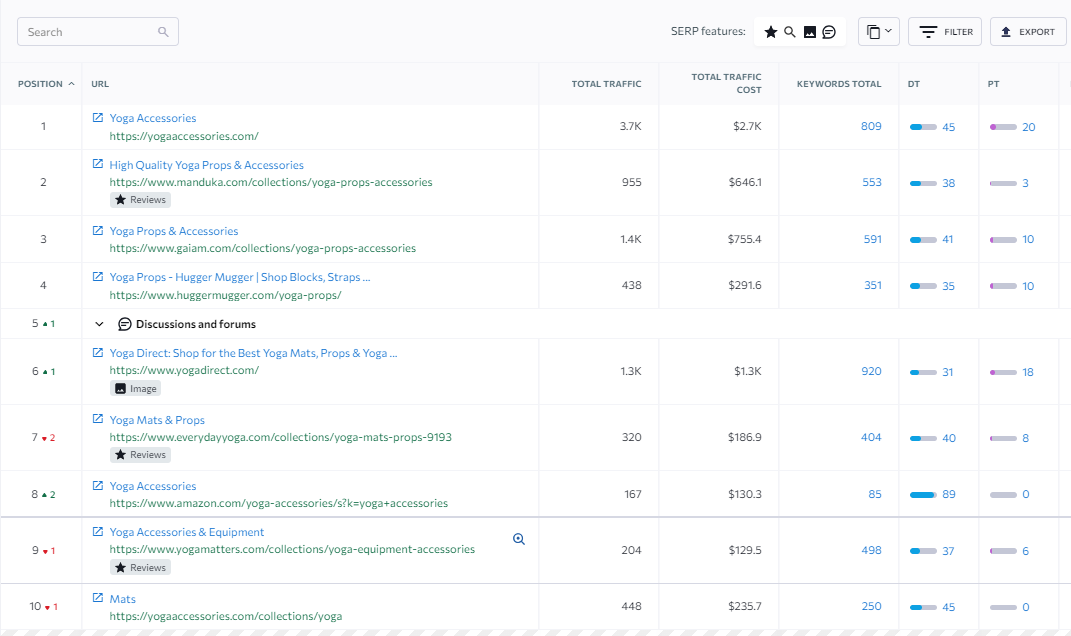Open the Yoga Accessories title link at position 1
Screen dimensions: 1071x636
[x=153, y=118]
